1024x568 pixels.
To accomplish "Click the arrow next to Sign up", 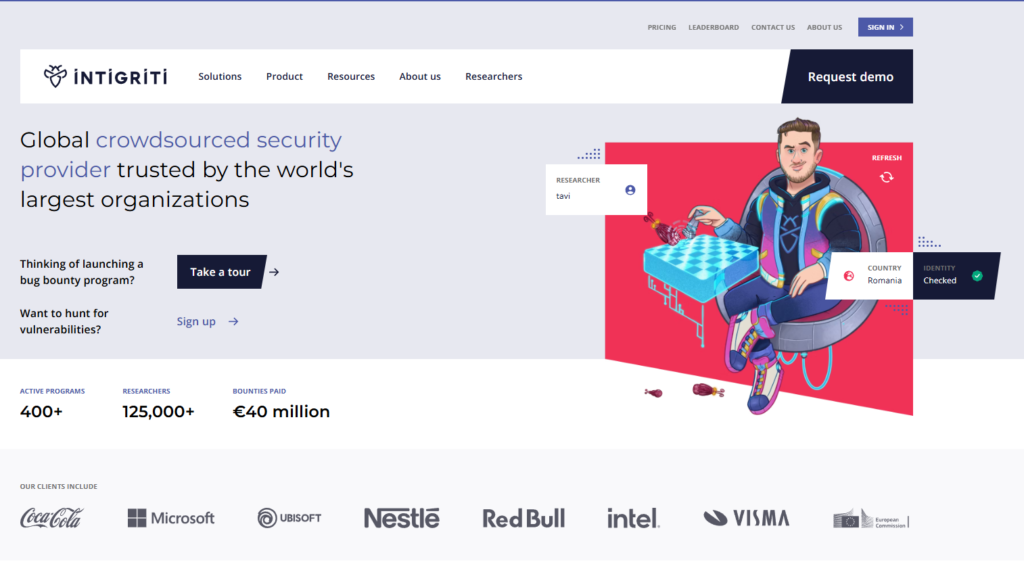I will point(233,321).
